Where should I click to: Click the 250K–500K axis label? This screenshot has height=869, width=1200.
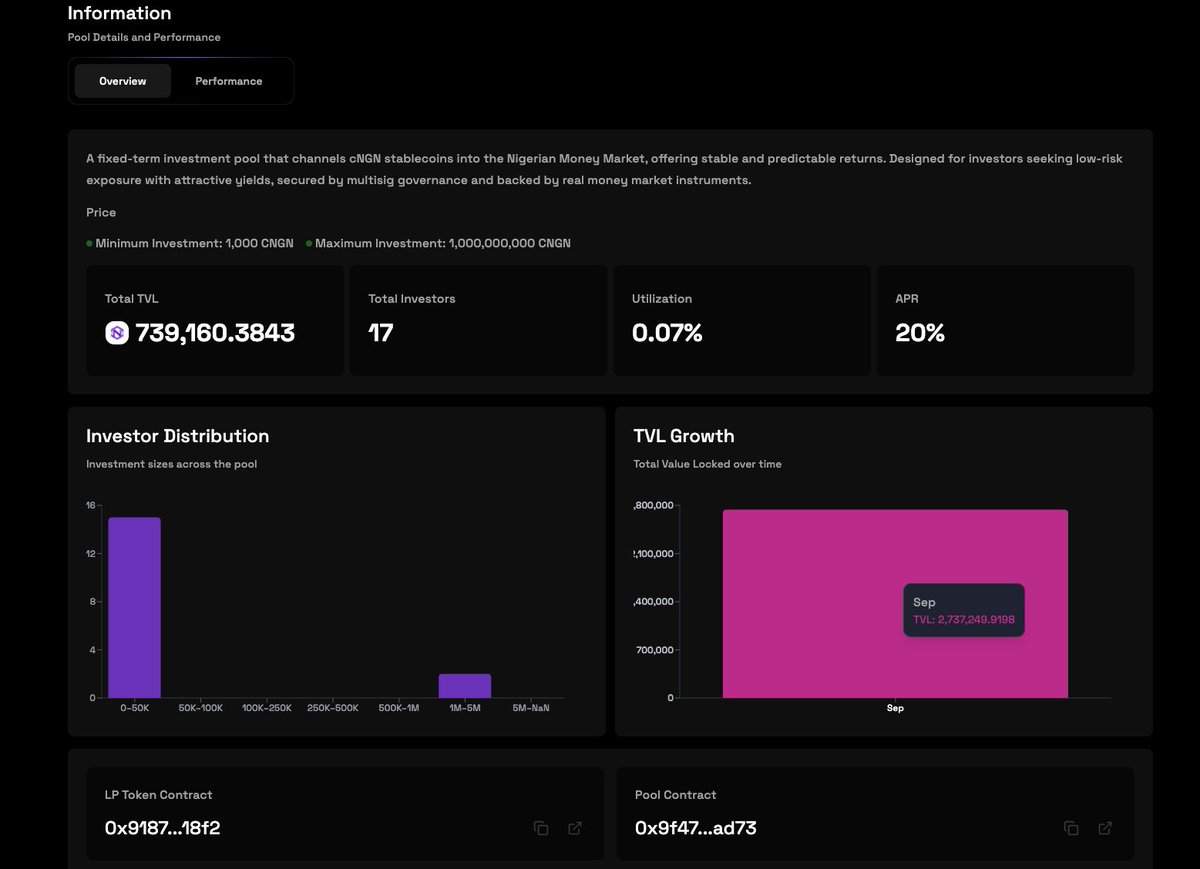(333, 708)
